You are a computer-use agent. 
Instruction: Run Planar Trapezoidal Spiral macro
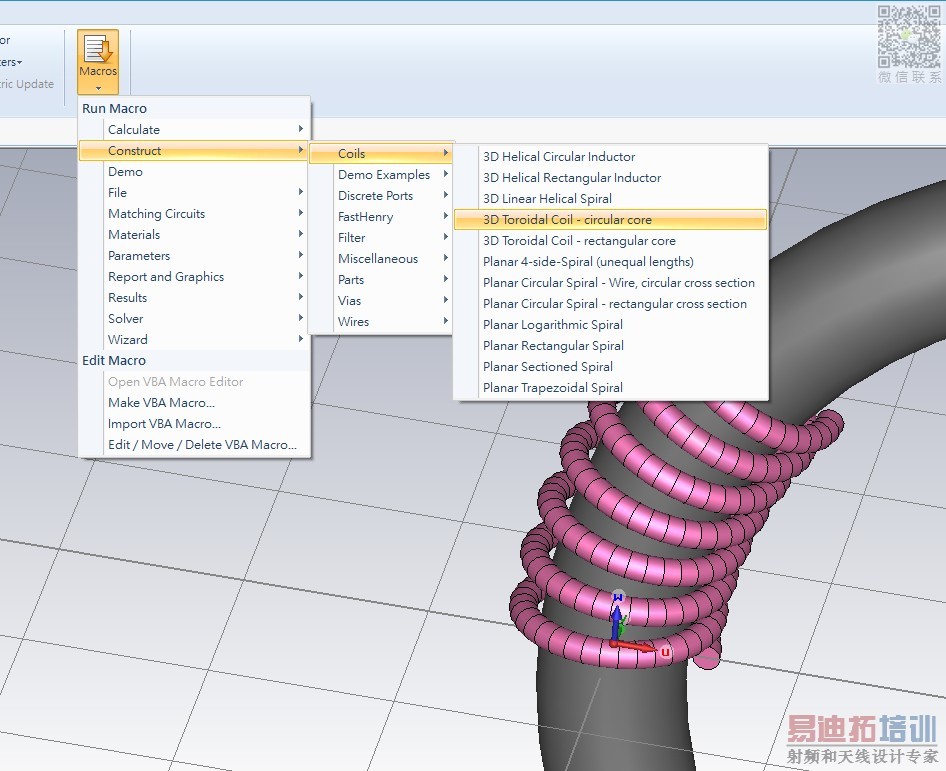point(611,388)
